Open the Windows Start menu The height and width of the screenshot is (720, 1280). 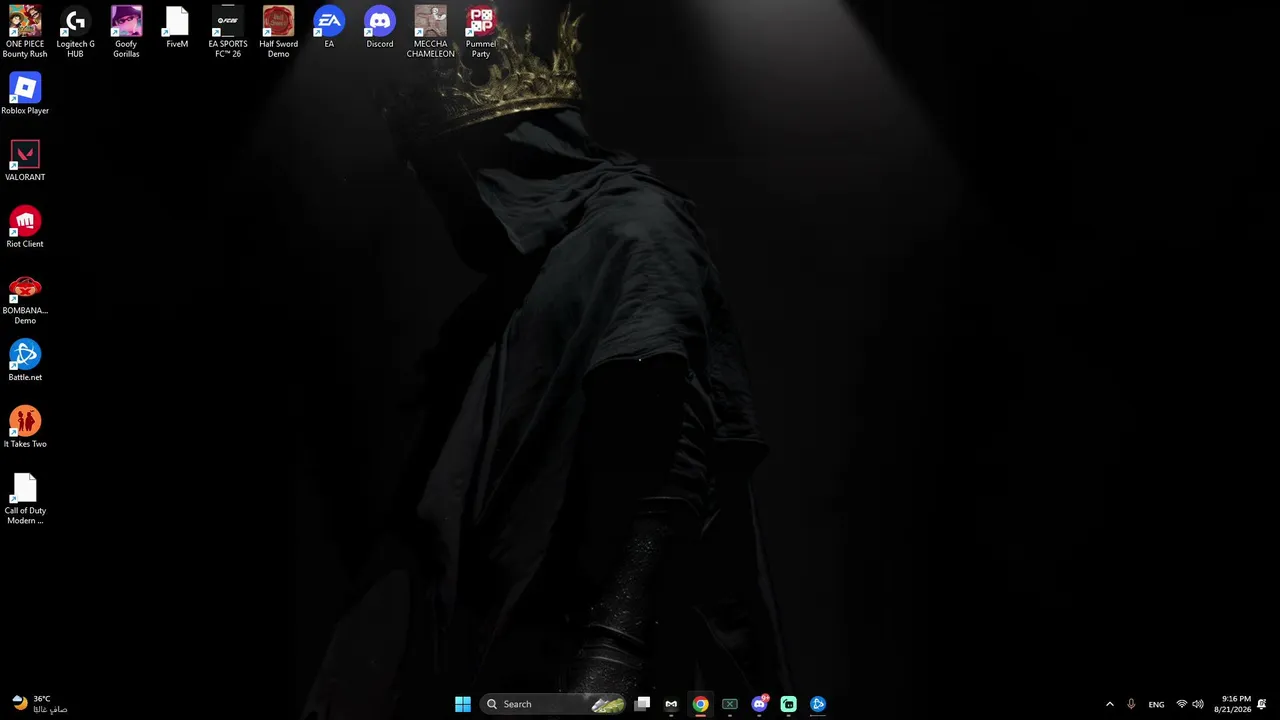coord(463,704)
